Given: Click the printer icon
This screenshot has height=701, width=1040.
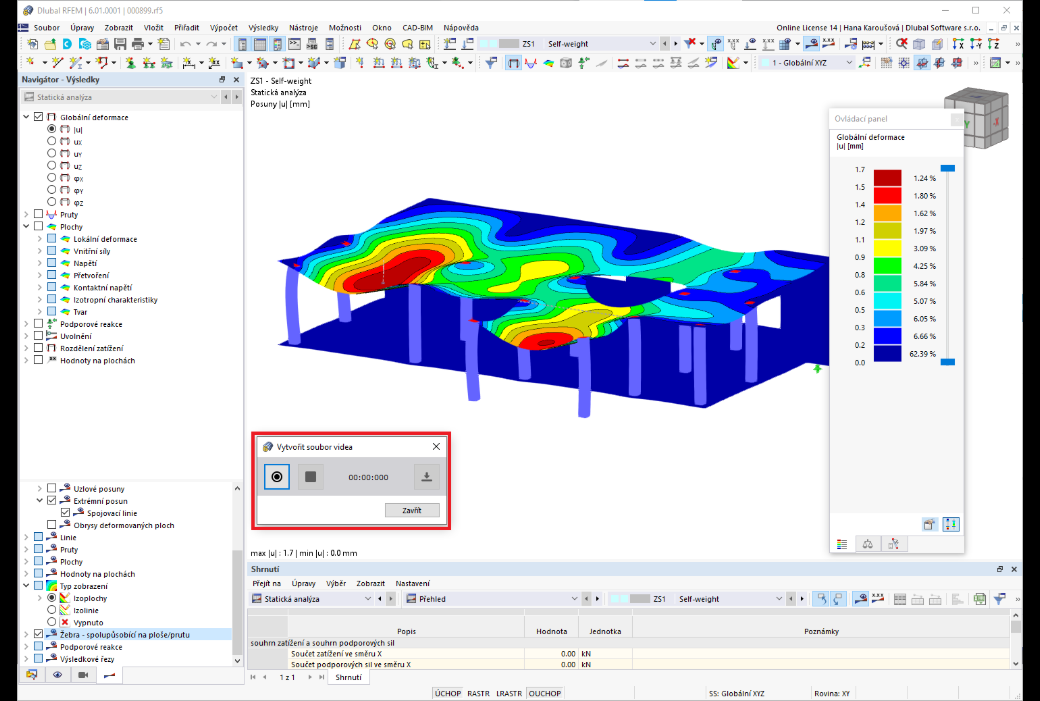Looking at the screenshot, I should coord(137,44).
